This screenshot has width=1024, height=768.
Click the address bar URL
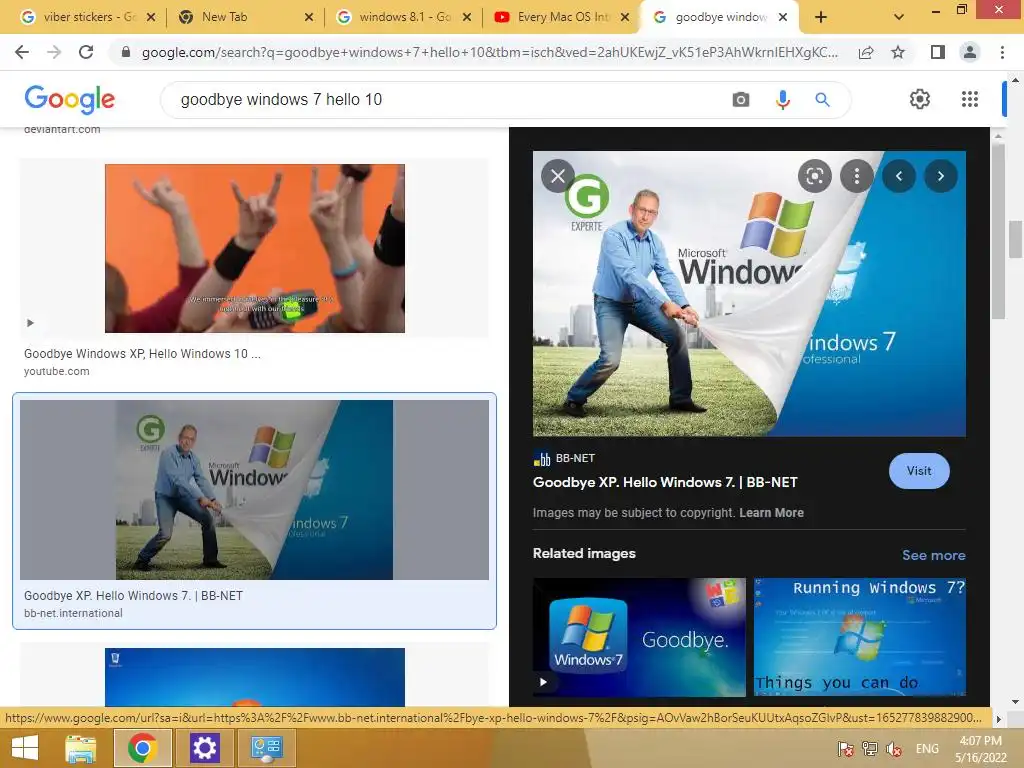click(x=490, y=52)
